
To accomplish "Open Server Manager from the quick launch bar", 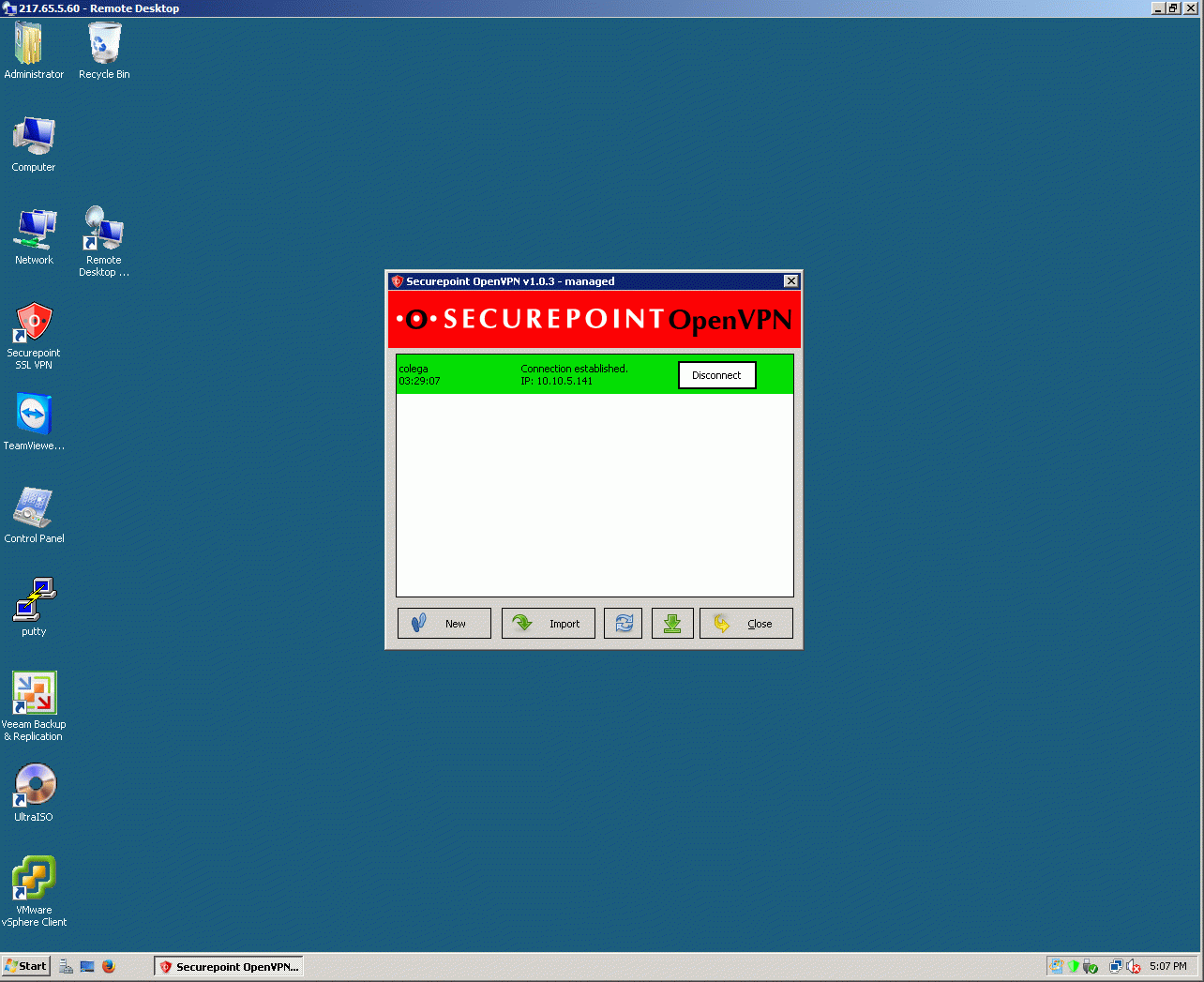I will click(66, 966).
